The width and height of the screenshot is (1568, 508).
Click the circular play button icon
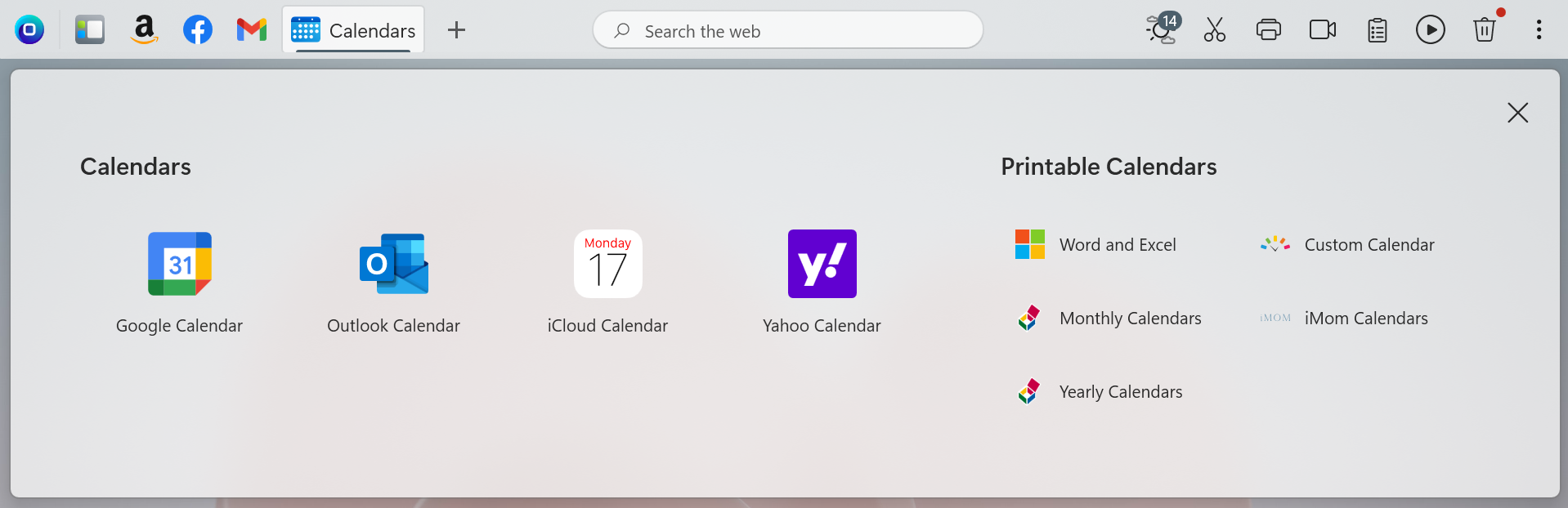click(x=1431, y=30)
